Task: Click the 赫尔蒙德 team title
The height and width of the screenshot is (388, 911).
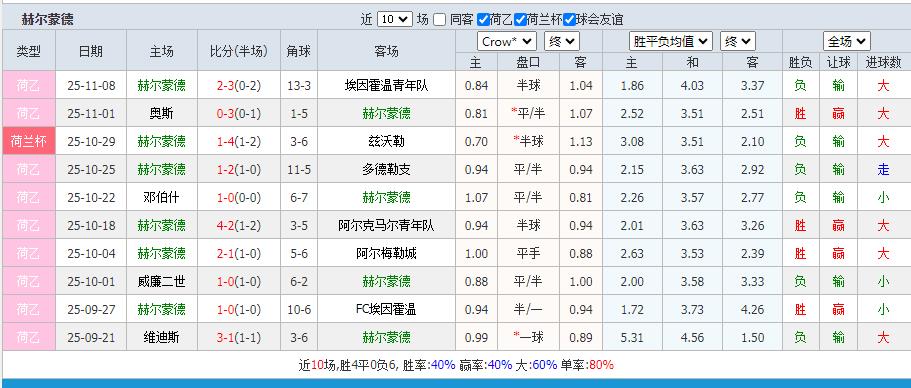Action: tap(48, 20)
